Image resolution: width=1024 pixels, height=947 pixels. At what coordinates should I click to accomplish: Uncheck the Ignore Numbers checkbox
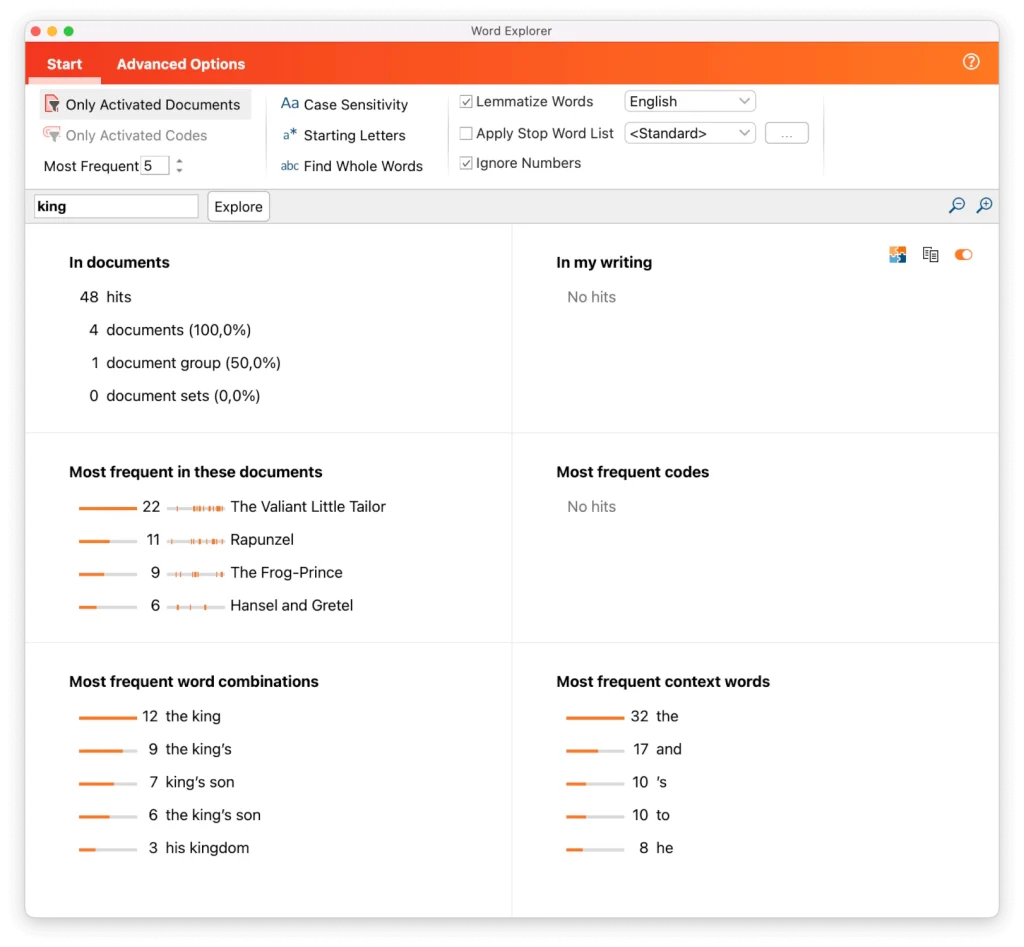466,163
